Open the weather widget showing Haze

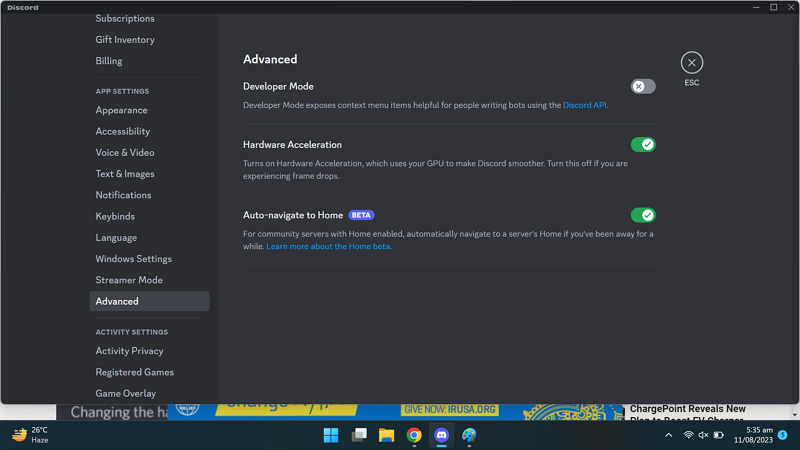coord(31,435)
